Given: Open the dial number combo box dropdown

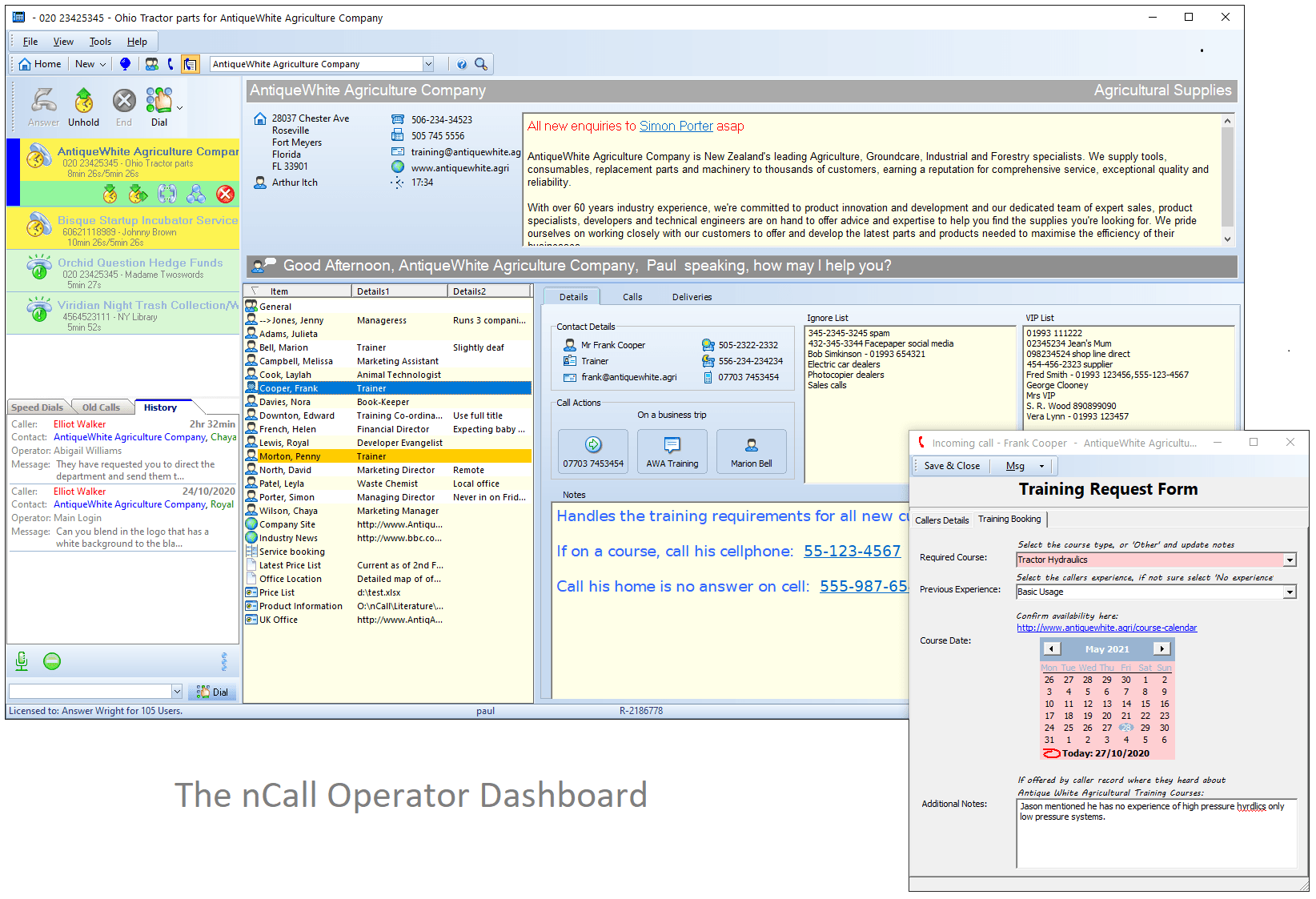Looking at the screenshot, I should pyautogui.click(x=177, y=692).
